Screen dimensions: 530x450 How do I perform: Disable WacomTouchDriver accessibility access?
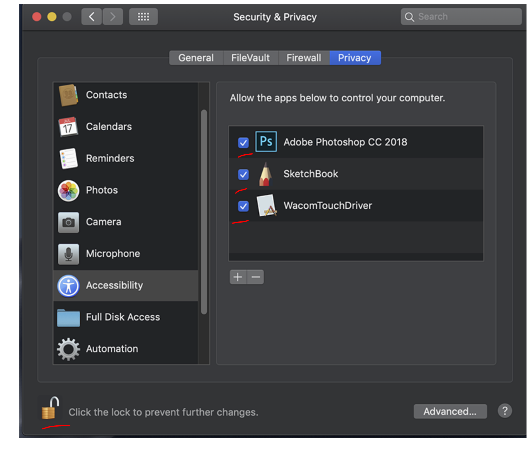click(243, 206)
